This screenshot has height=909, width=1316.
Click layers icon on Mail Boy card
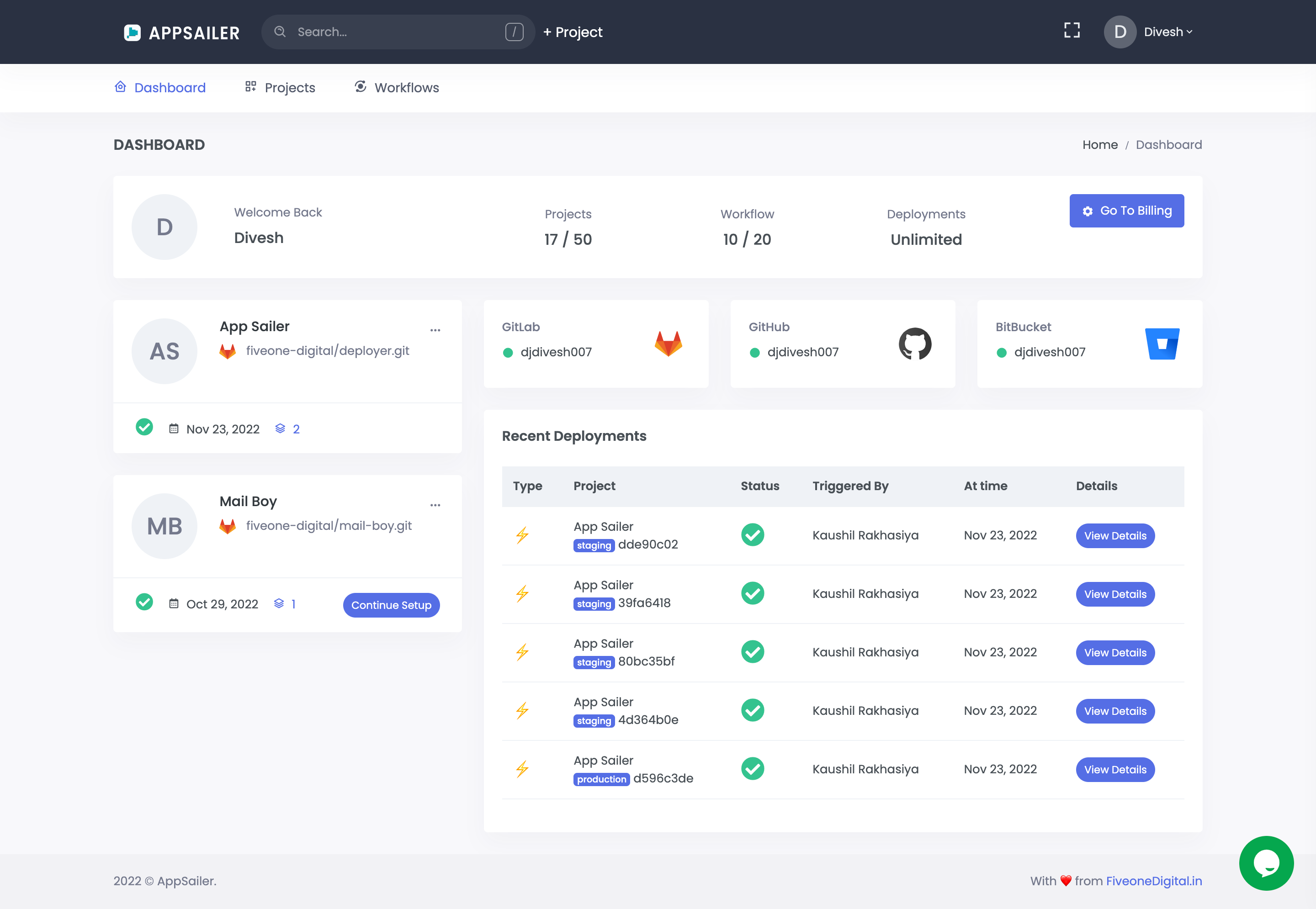279,603
